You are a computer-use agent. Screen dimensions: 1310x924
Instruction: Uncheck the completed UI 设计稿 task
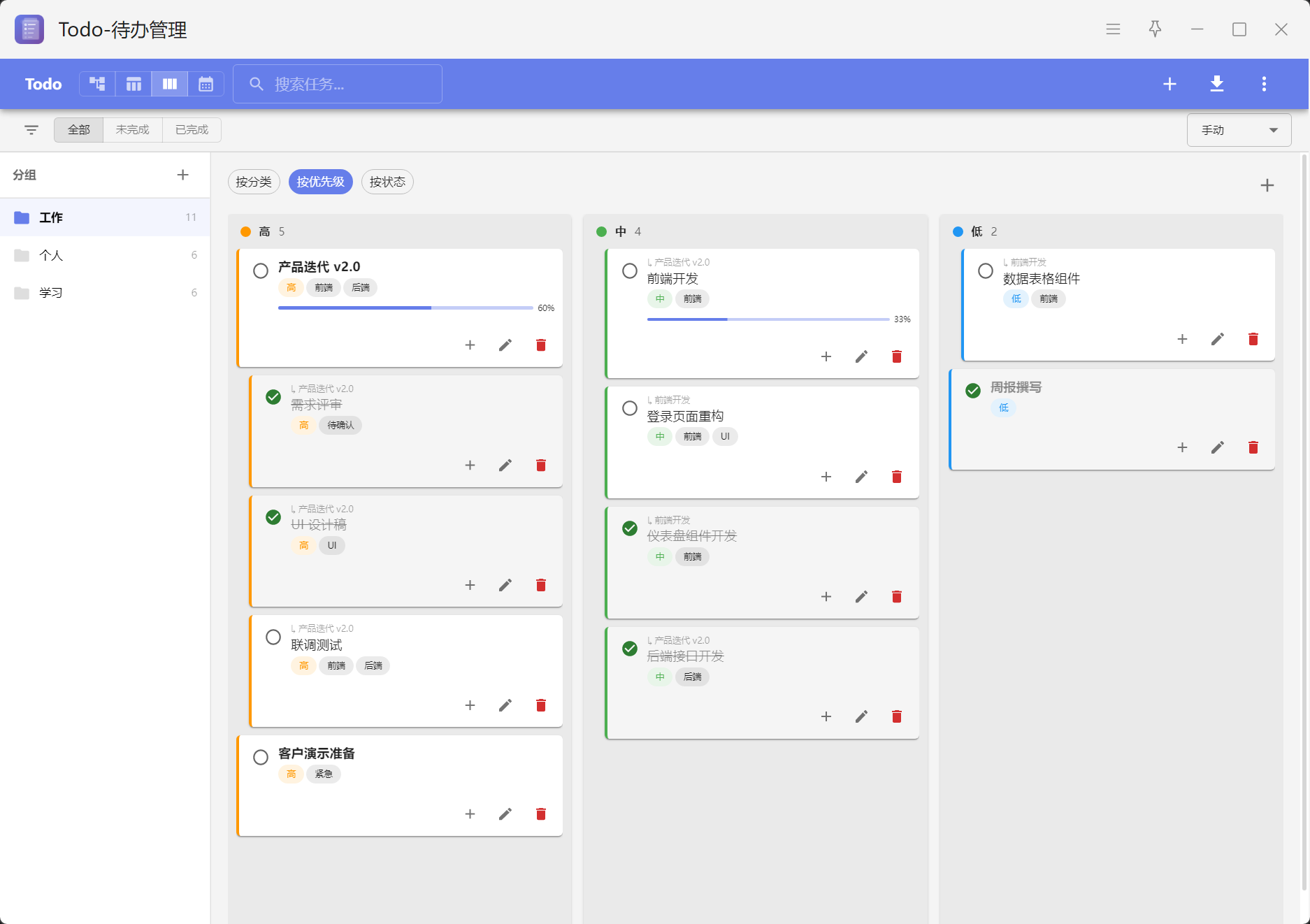tap(273, 517)
